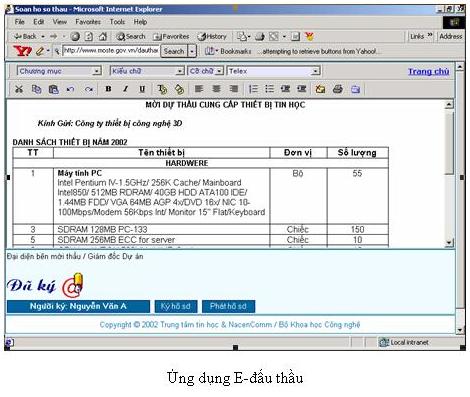Image resolution: width=470 pixels, height=397 pixels.
Task: Open the Chương mục dropdown
Action: pyautogui.click(x=59, y=71)
